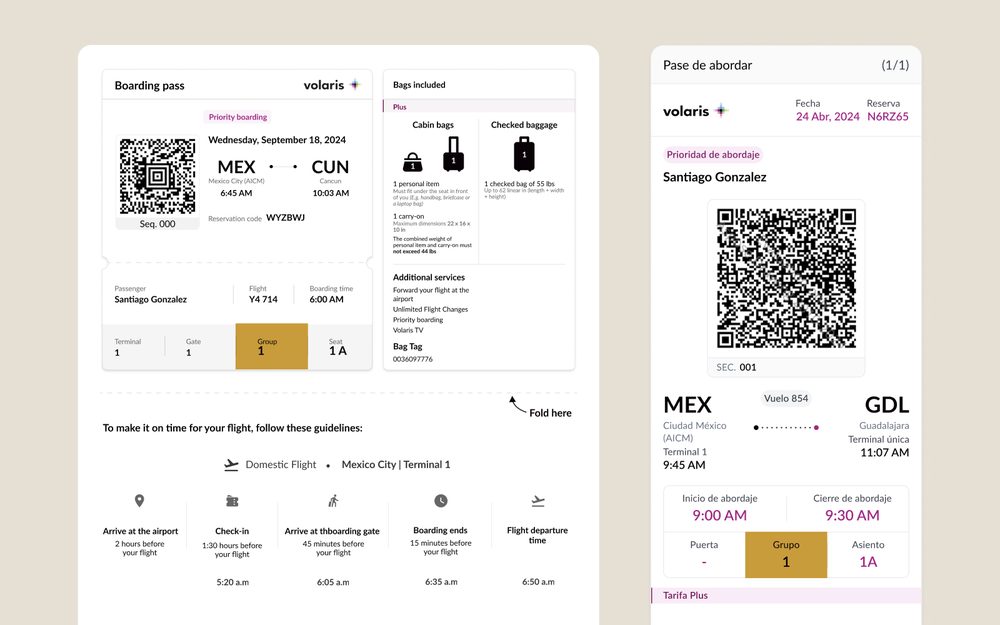Click the large QR code on the mobile pass
Image resolution: width=1000 pixels, height=625 pixels.
[x=786, y=278]
